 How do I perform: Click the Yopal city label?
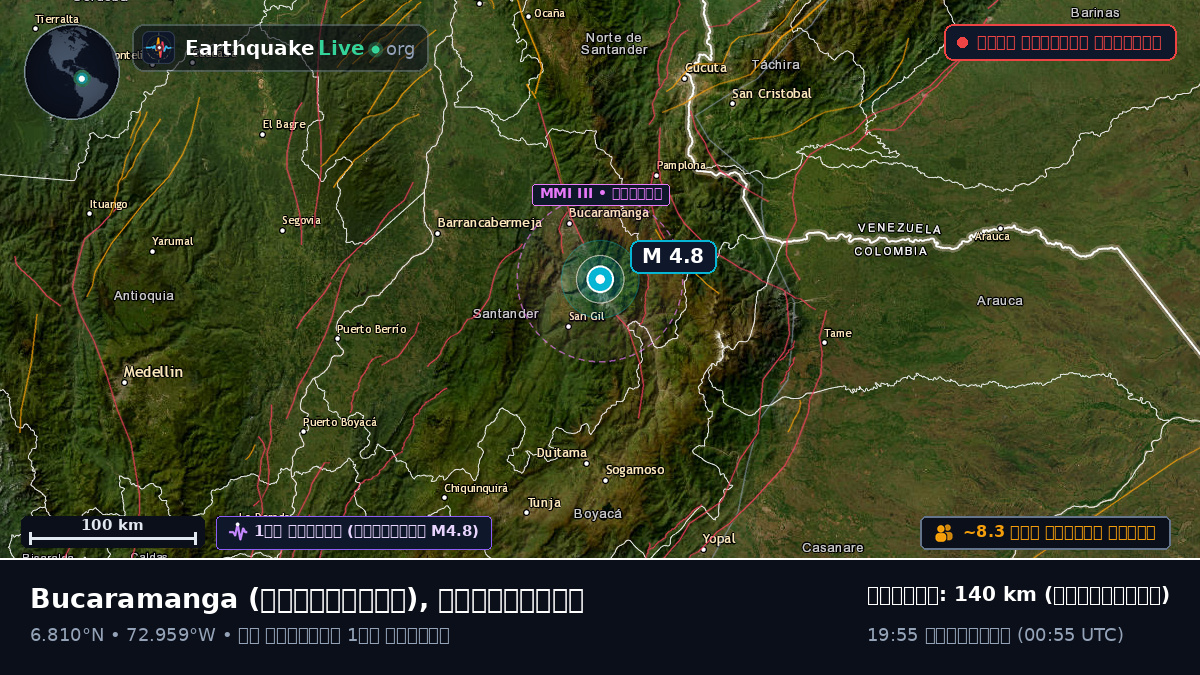718,539
